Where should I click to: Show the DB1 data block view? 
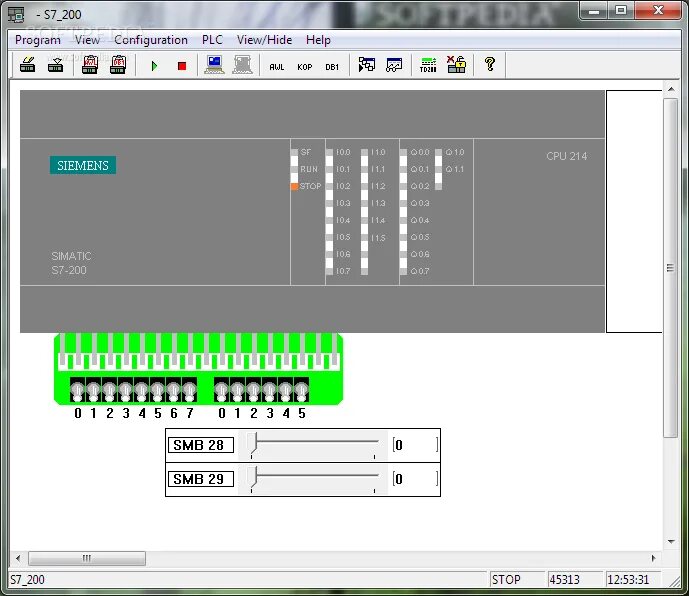[x=332, y=67]
